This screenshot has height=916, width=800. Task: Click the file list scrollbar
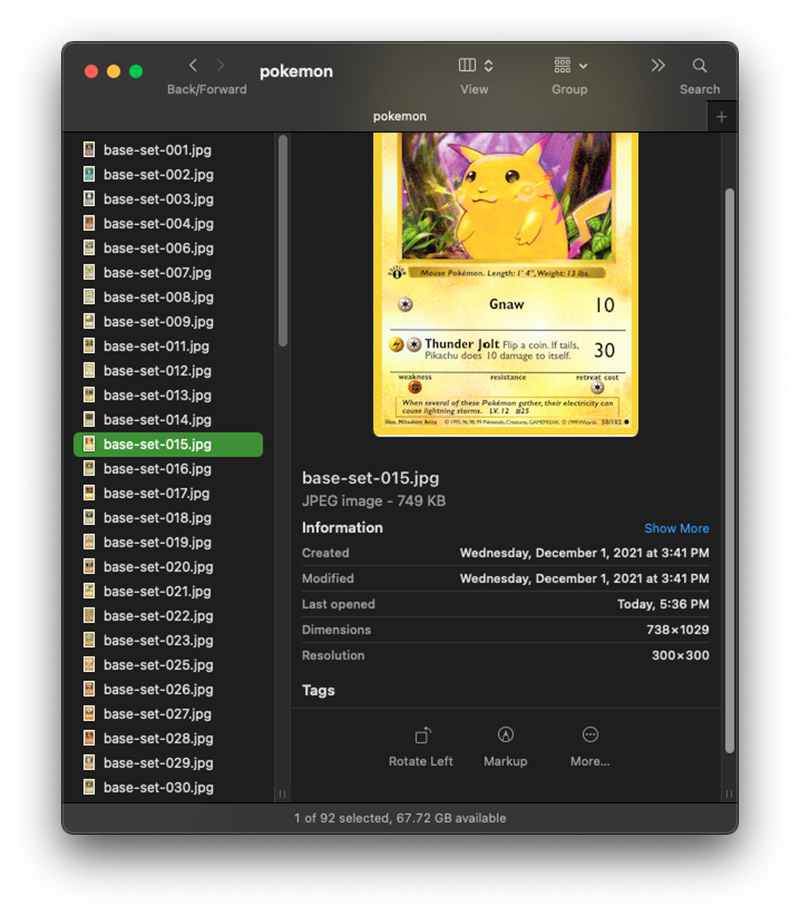[283, 241]
